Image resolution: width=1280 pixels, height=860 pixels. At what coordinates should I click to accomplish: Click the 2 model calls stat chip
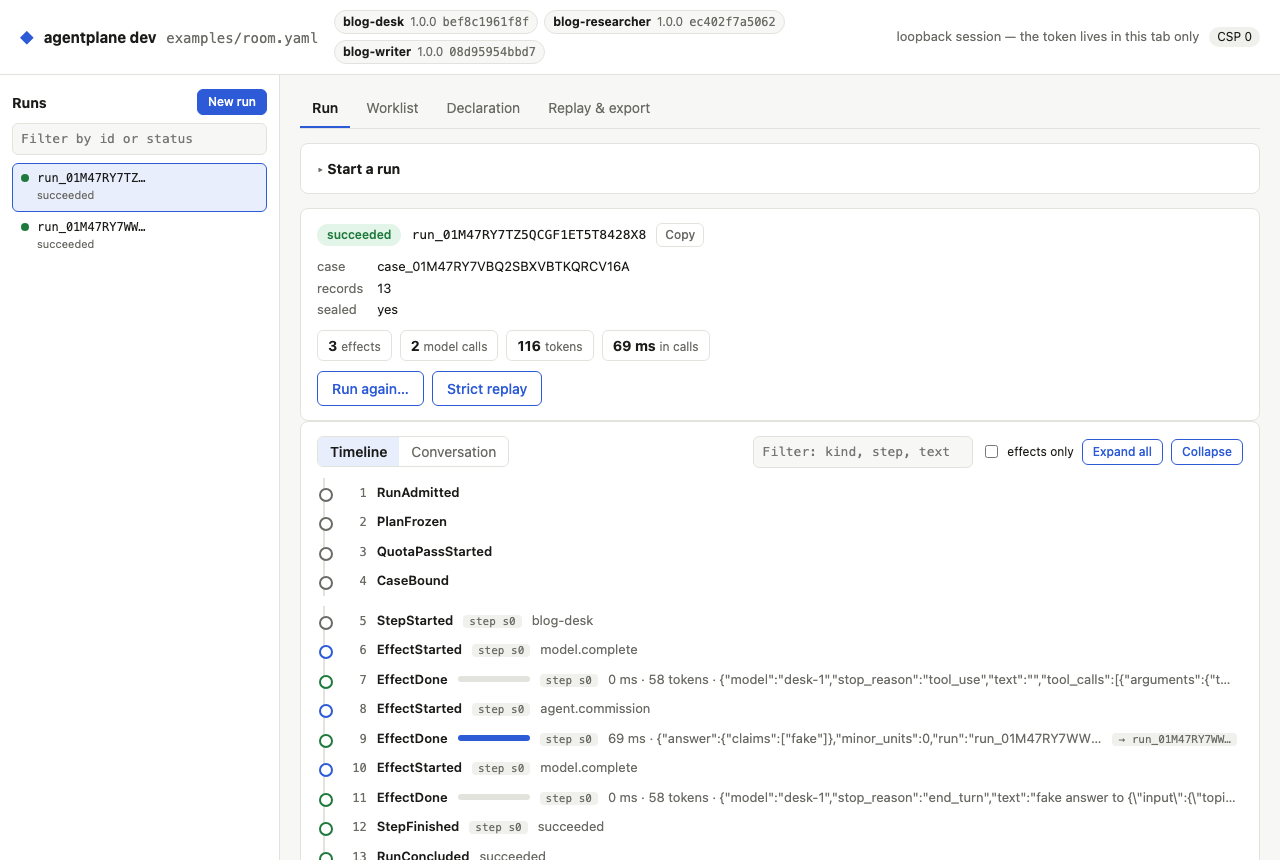click(449, 346)
